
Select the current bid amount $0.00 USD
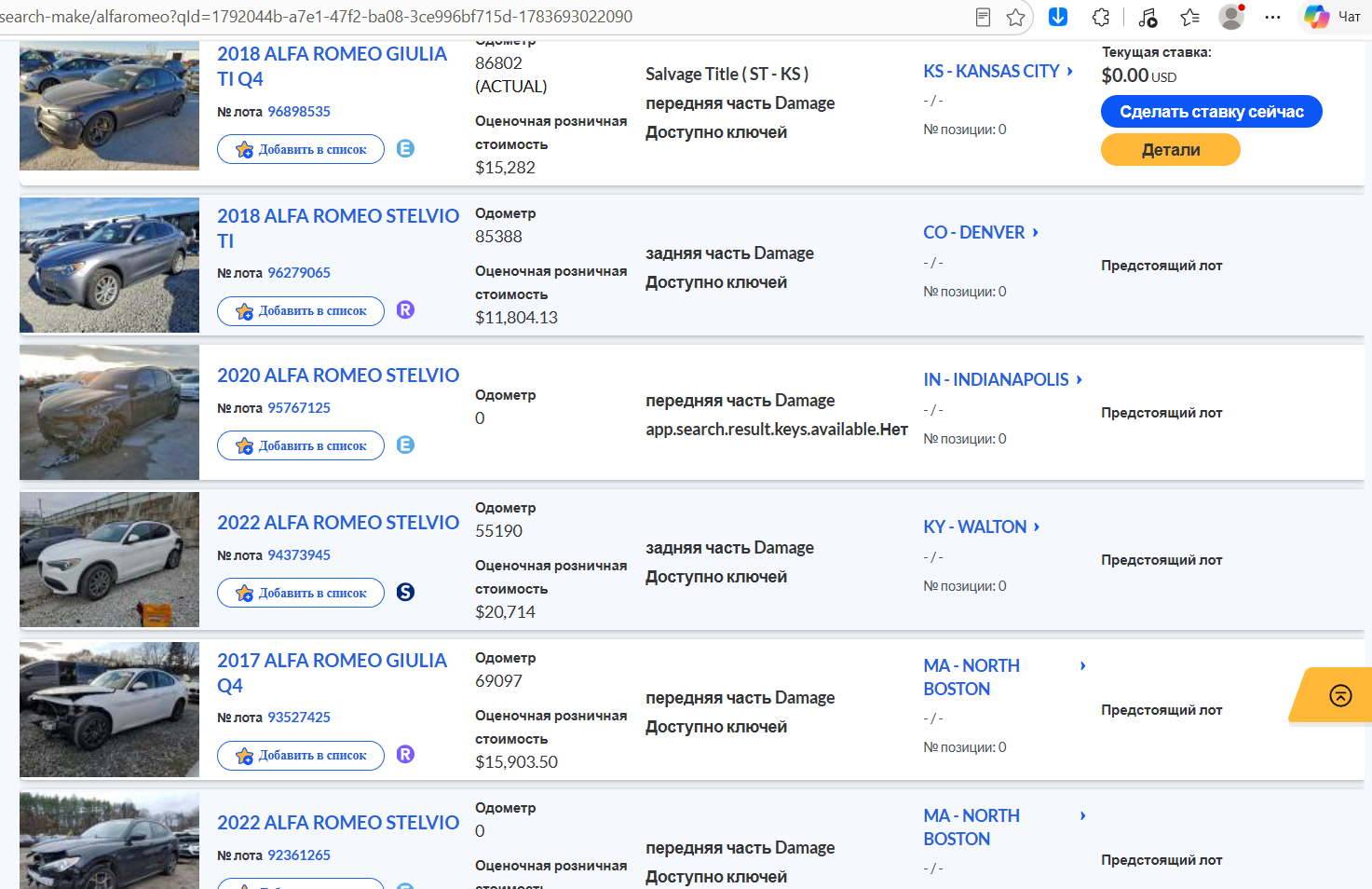coord(1138,75)
